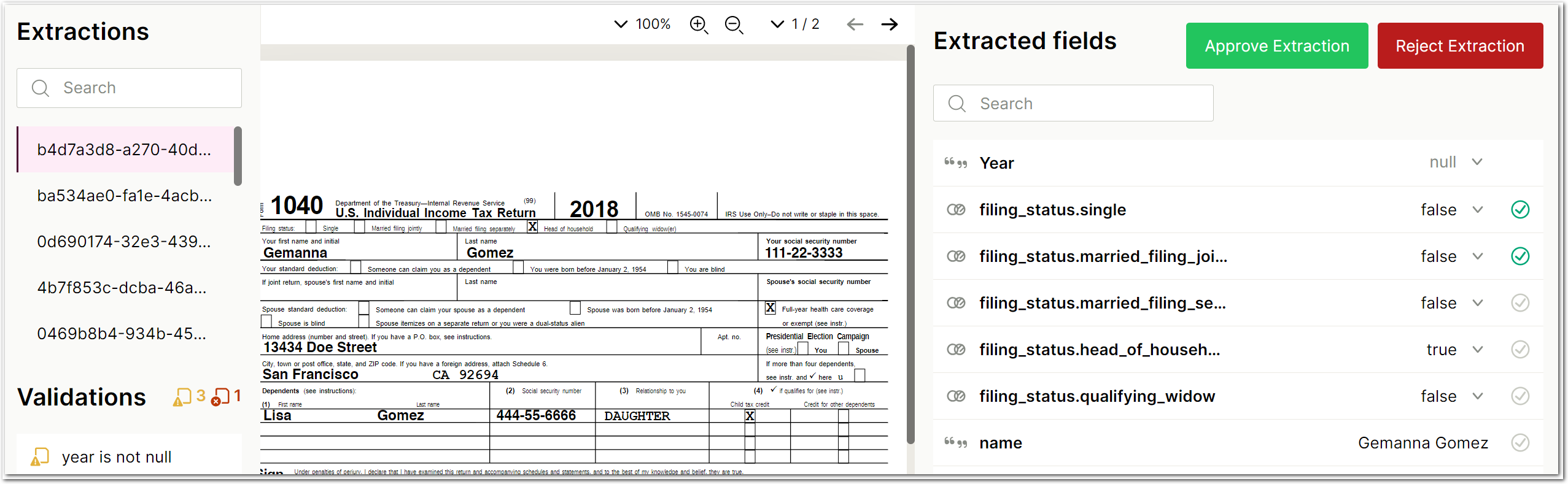
Task: Click the 2018 year on the tax form
Action: (594, 209)
